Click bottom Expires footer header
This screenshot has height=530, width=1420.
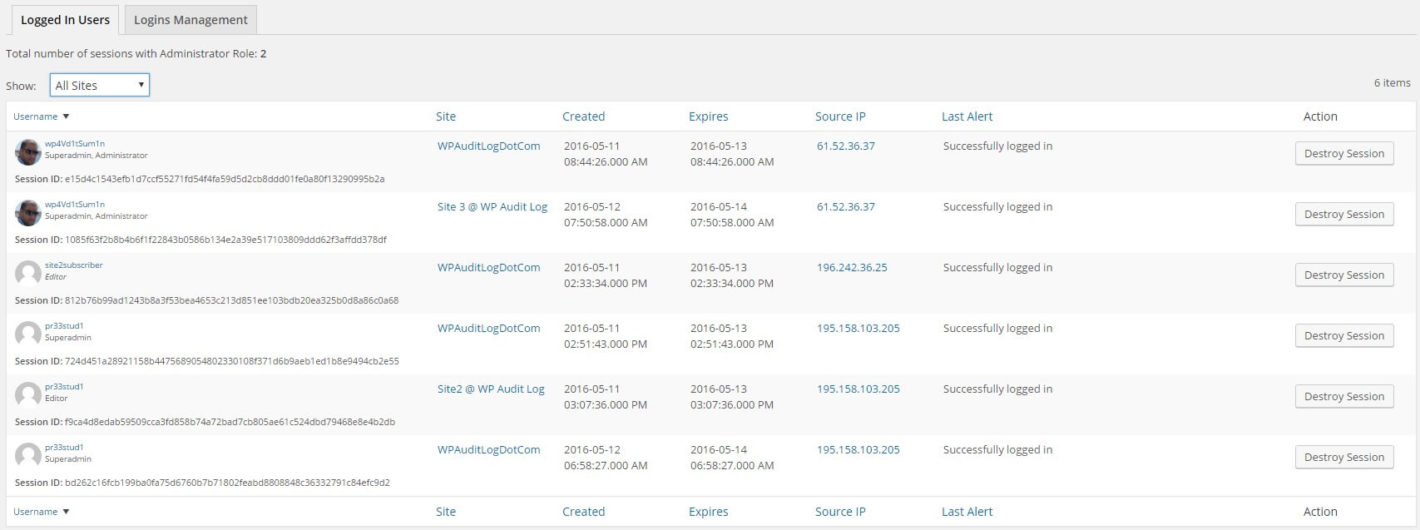pyautogui.click(x=708, y=512)
